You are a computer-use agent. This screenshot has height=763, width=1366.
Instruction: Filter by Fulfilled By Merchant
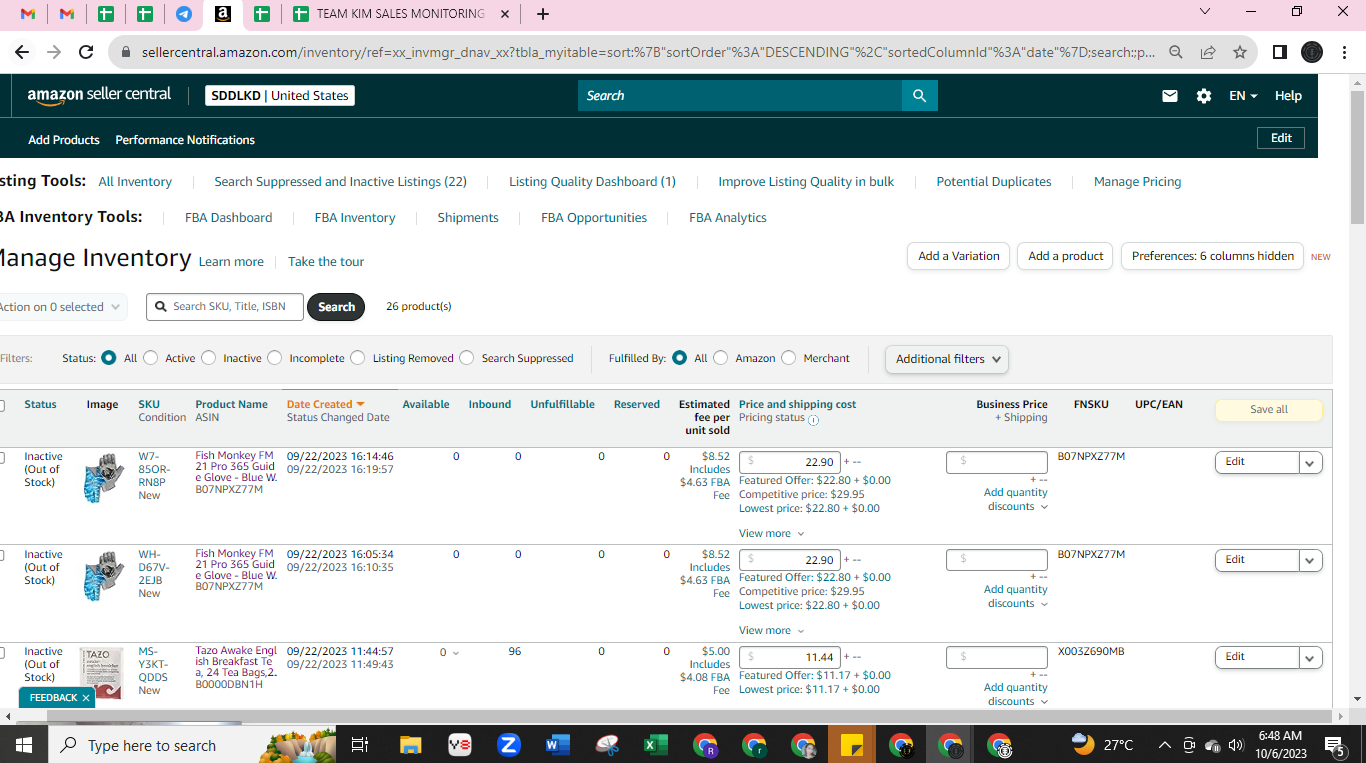pyautogui.click(x=789, y=358)
